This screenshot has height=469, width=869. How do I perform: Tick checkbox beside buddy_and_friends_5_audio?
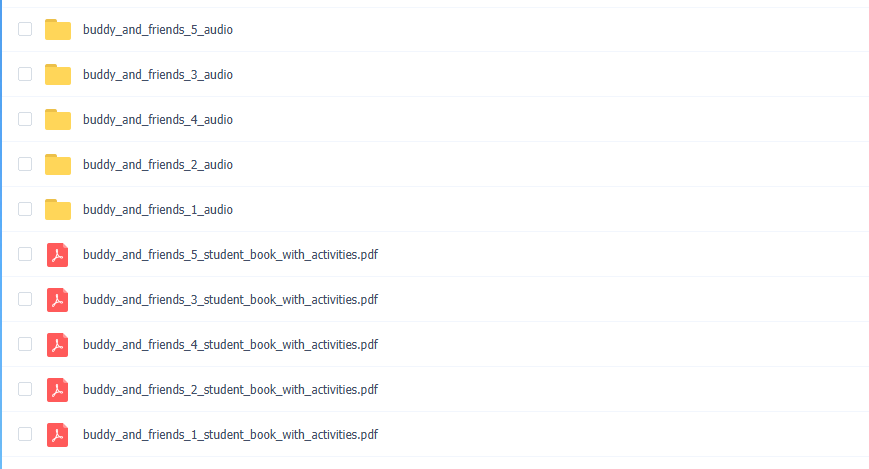(x=25, y=29)
